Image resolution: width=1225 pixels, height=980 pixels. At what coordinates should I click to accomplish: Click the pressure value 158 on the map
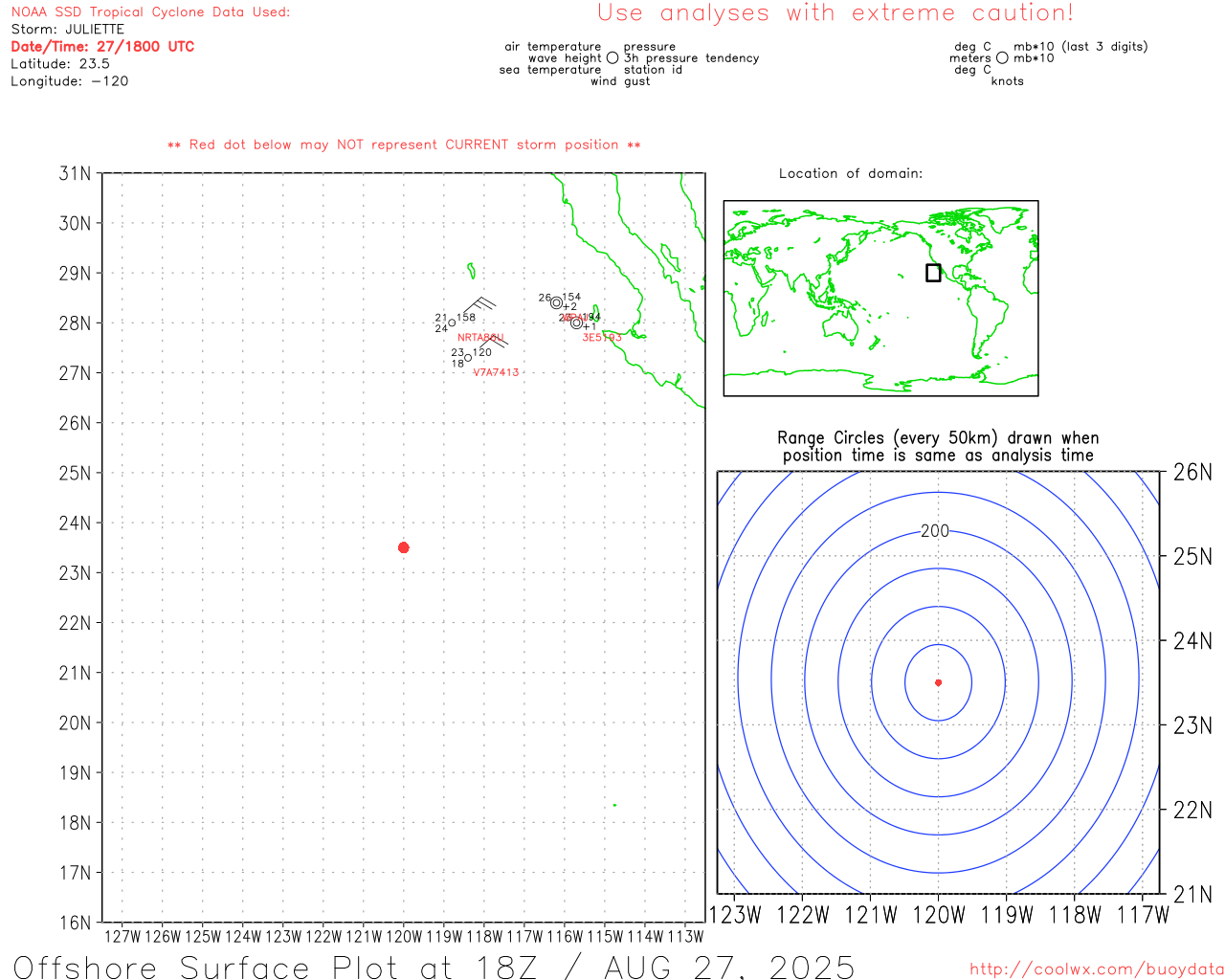466,317
